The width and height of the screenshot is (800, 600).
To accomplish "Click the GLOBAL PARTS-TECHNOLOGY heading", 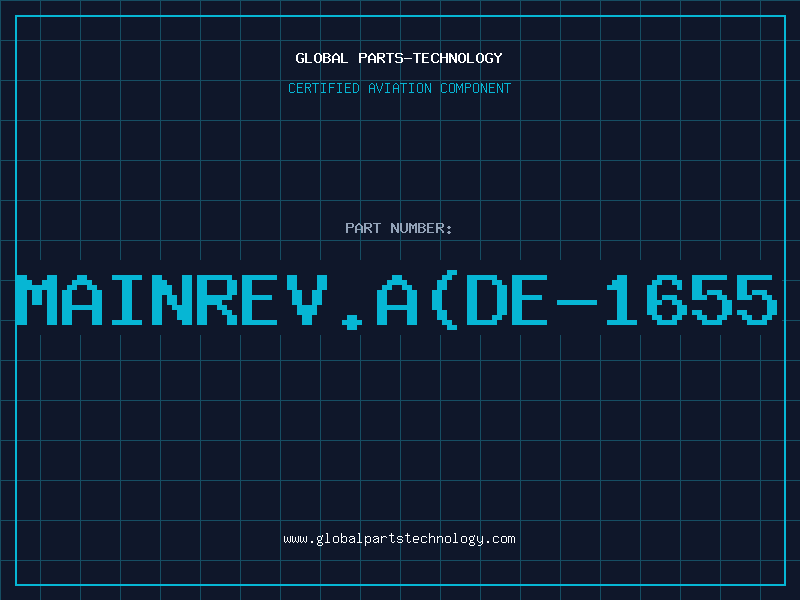I will click(399, 58).
